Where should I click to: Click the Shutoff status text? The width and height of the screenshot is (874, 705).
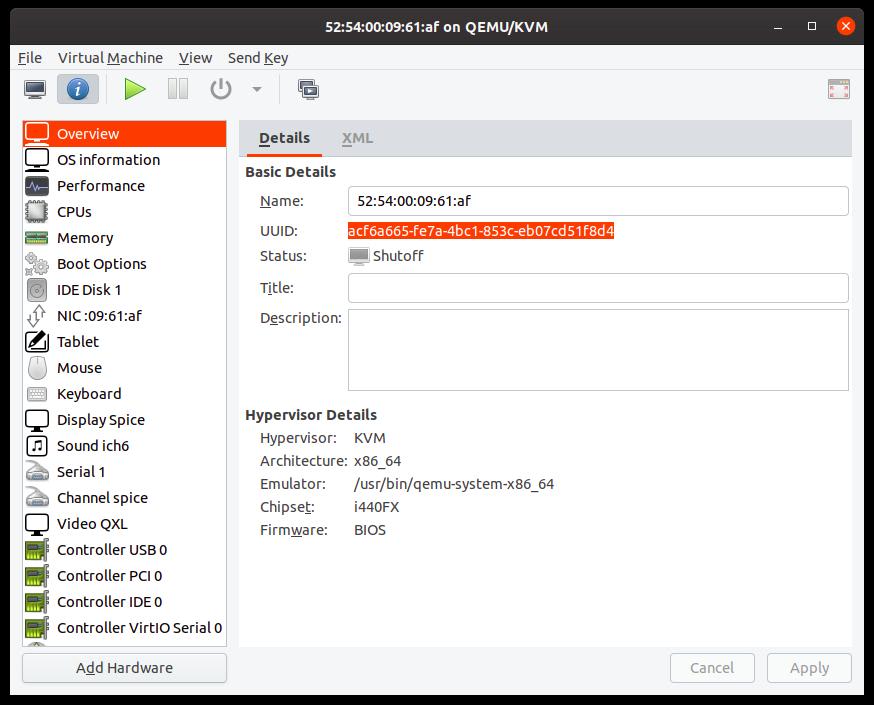398,256
